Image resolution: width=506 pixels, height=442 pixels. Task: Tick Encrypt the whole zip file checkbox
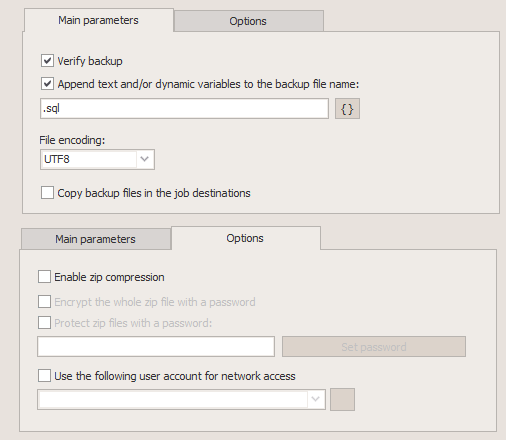pos(44,302)
